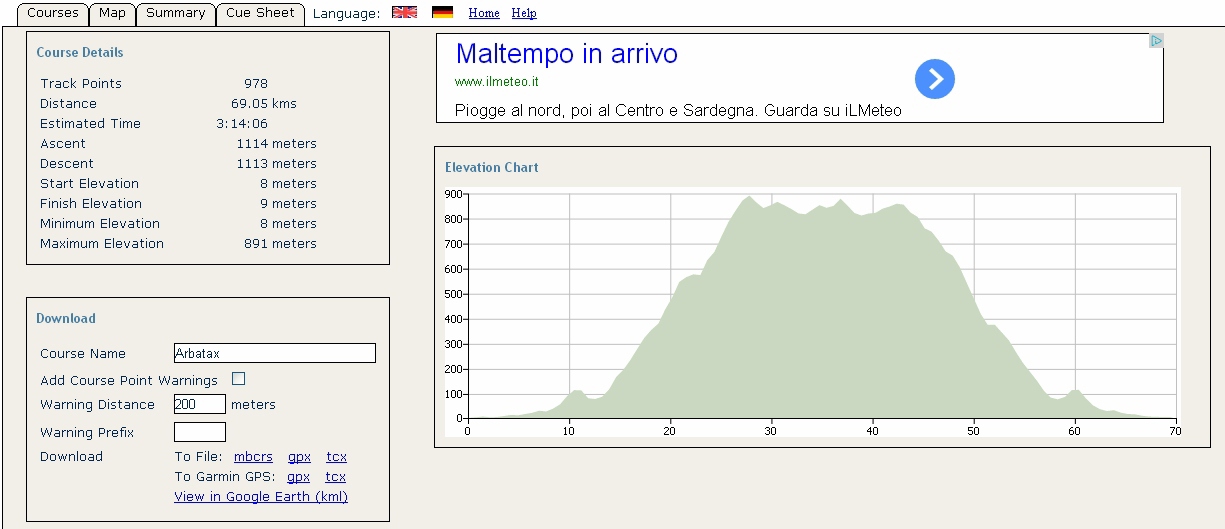Image resolution: width=1225 pixels, height=529 pixels.
Task: Send gpx to Garmin GPS
Action: 299,477
